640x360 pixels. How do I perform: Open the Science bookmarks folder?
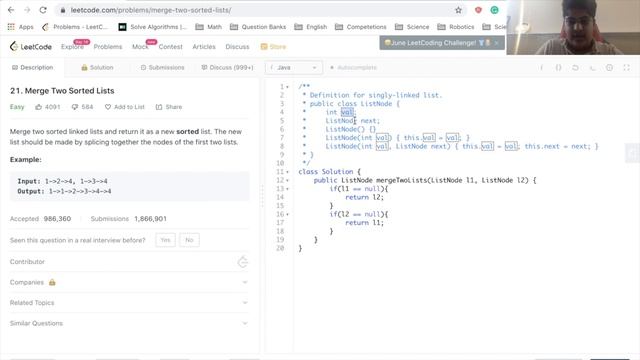pos(412,27)
